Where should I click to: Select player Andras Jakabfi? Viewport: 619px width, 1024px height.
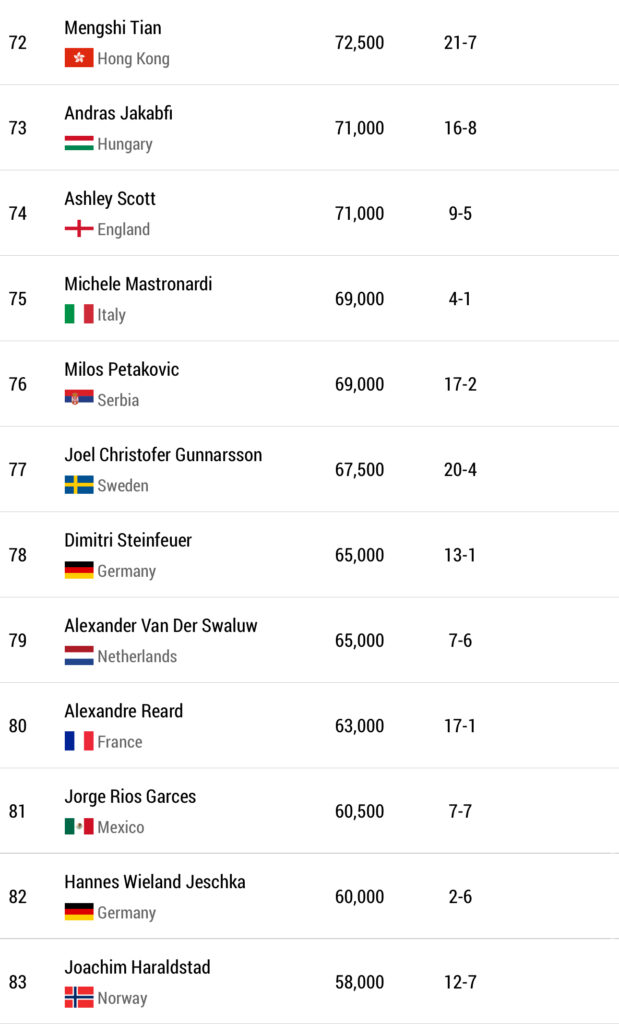click(118, 113)
